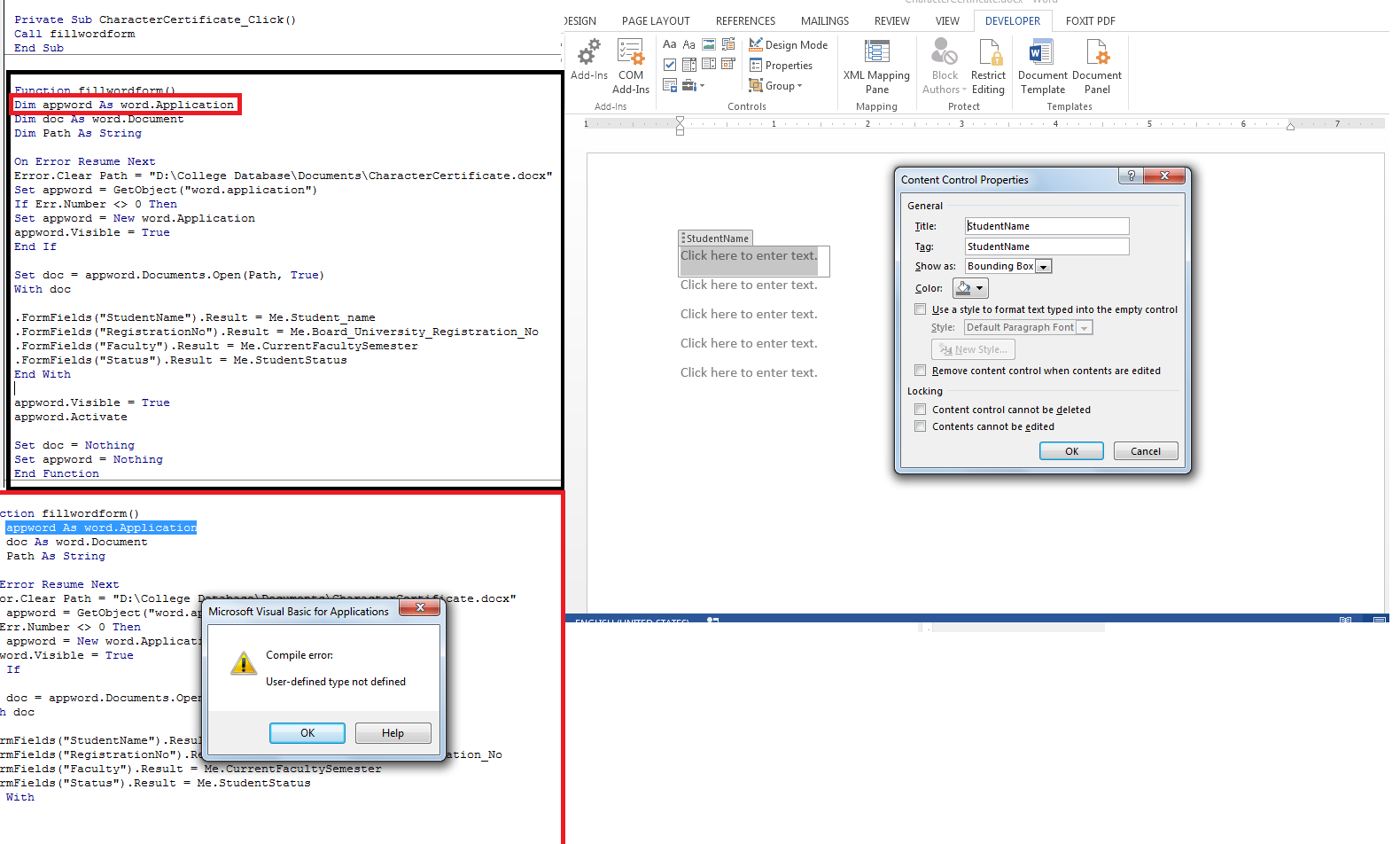Screen dimensions: 1400x844
Task: Click the last Click here to enter text placeholder
Action: (749, 372)
